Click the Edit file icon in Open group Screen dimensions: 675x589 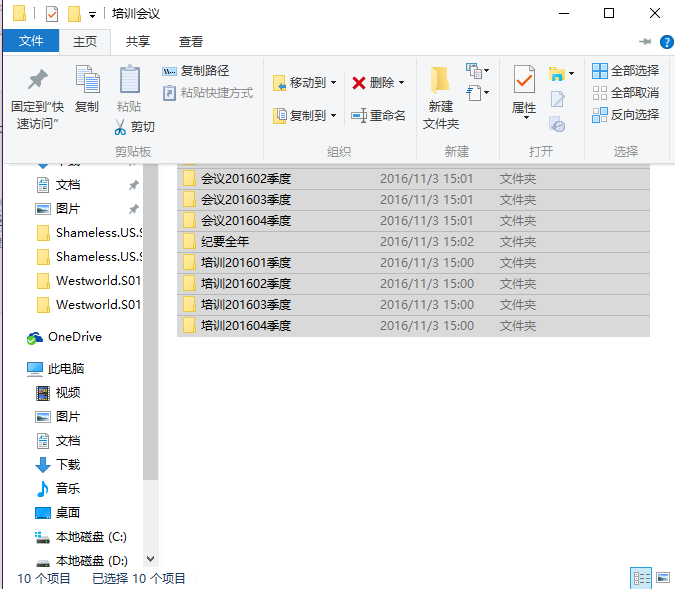point(557,99)
